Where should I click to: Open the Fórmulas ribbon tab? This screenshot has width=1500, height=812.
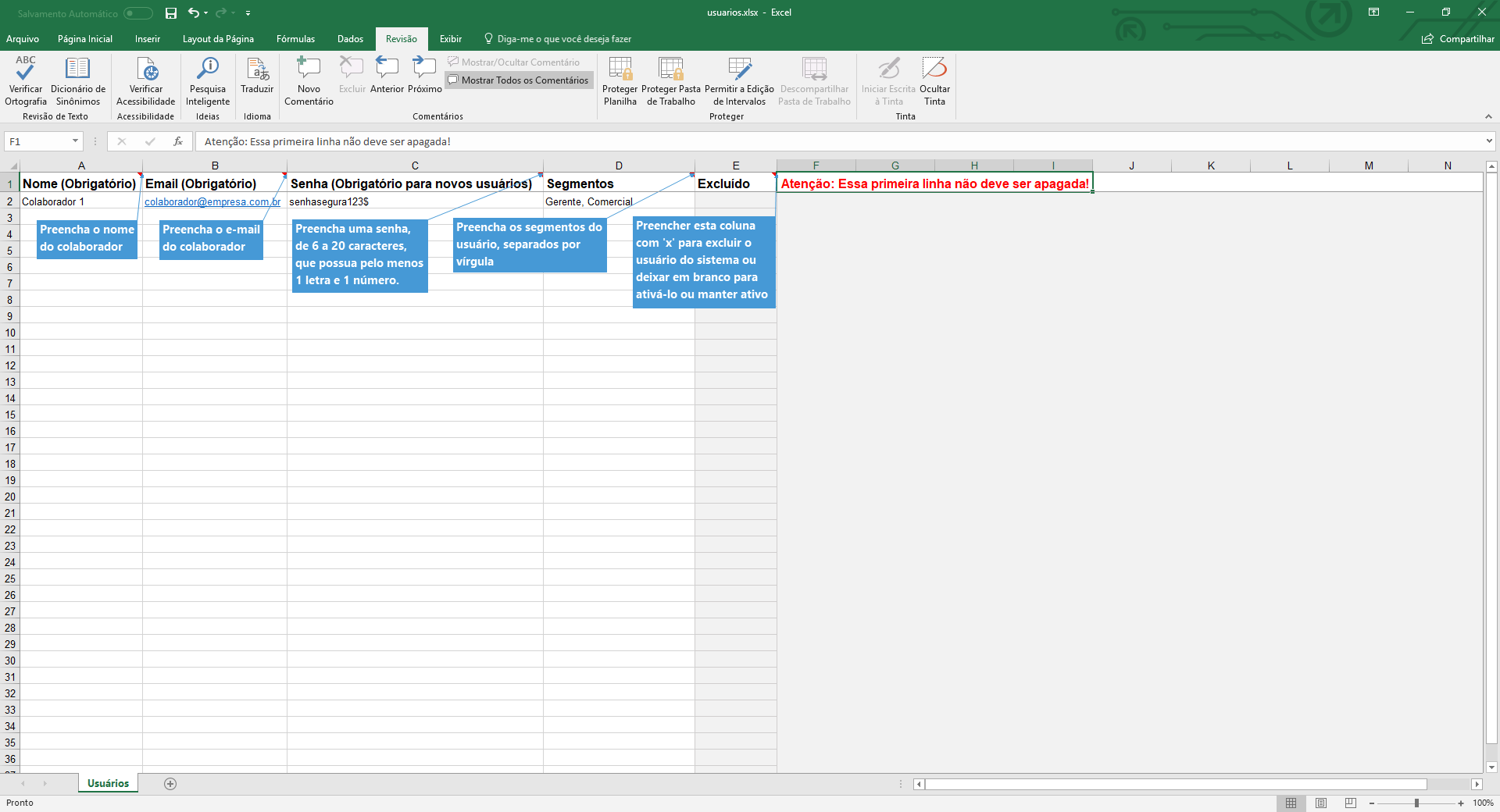(x=295, y=39)
